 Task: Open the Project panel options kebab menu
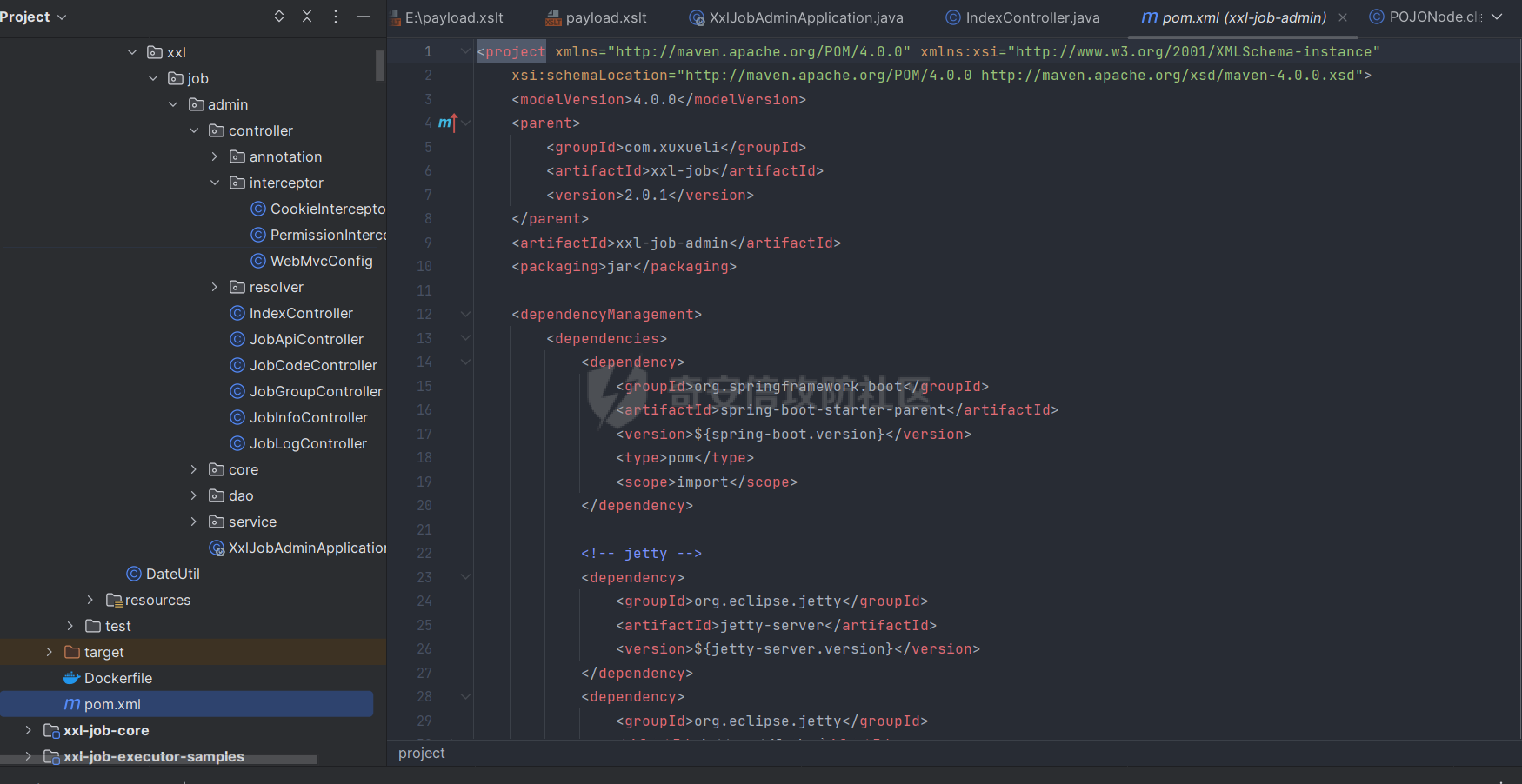point(335,16)
